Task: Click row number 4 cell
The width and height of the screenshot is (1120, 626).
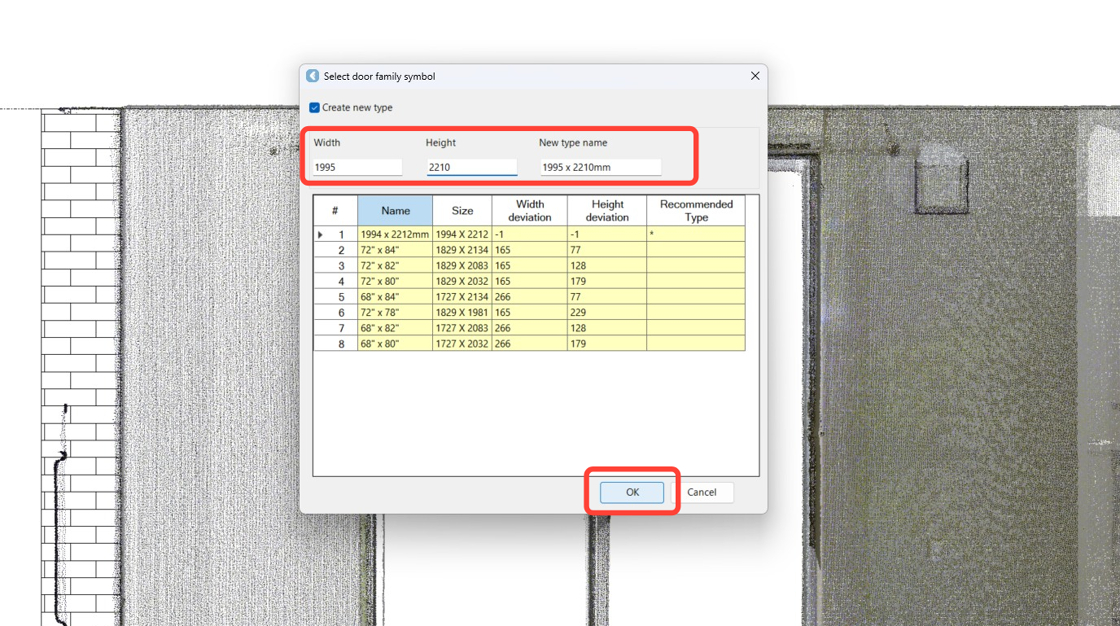Action: pos(336,282)
